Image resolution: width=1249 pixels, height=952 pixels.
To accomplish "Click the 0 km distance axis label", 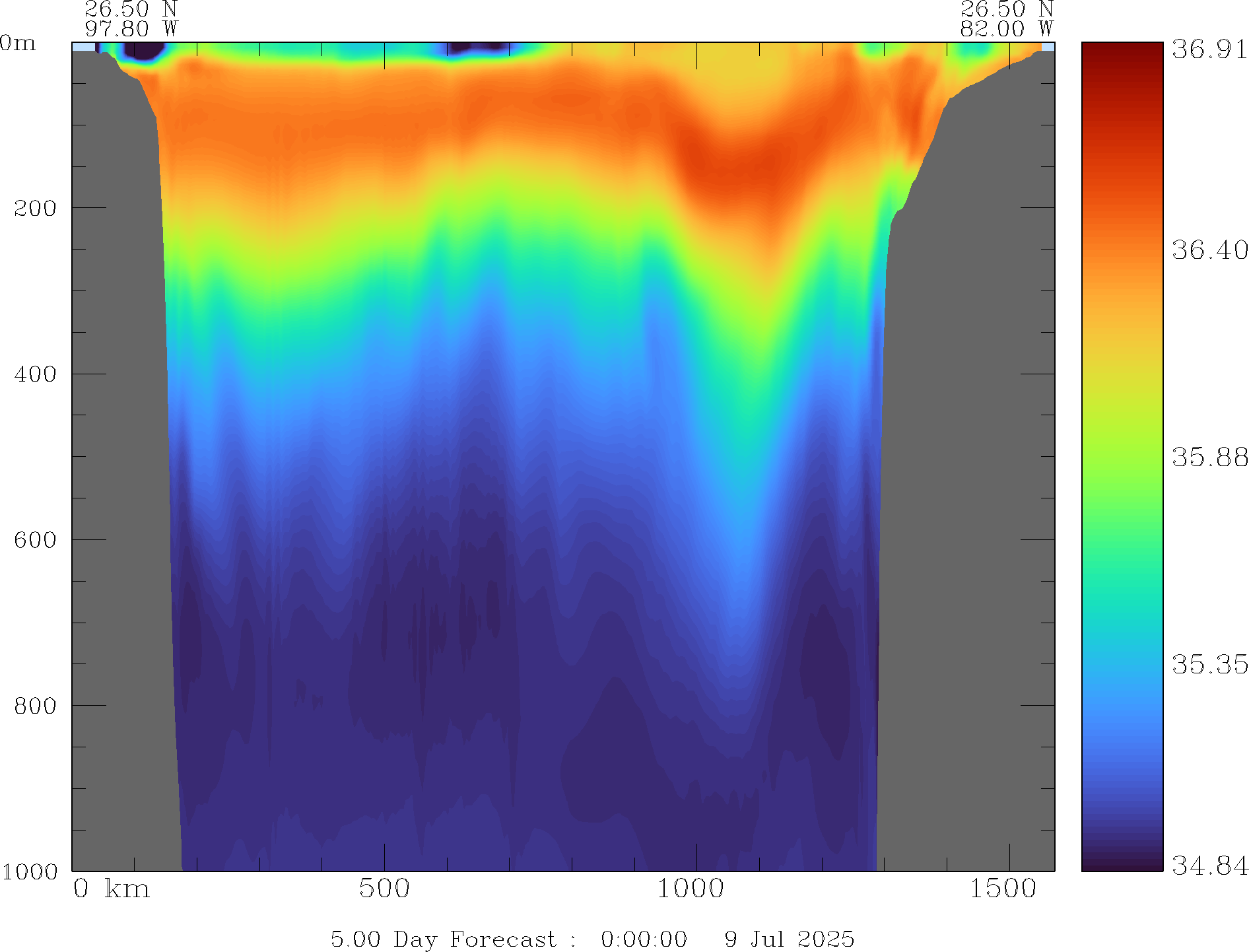I will (x=112, y=889).
